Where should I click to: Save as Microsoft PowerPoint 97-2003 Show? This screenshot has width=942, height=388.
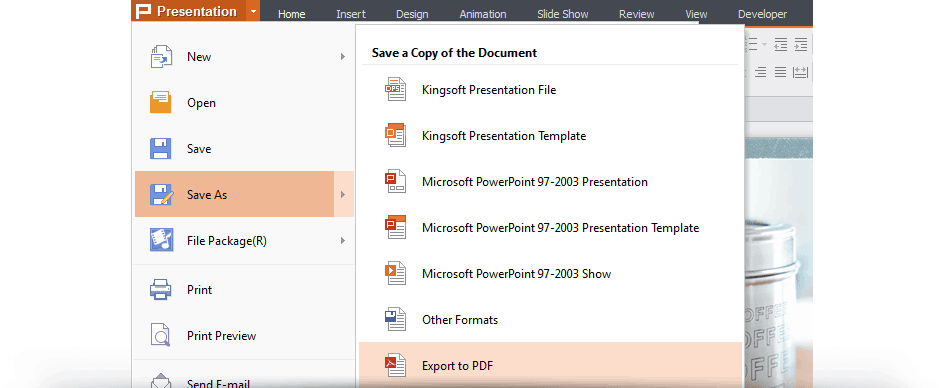point(549,273)
